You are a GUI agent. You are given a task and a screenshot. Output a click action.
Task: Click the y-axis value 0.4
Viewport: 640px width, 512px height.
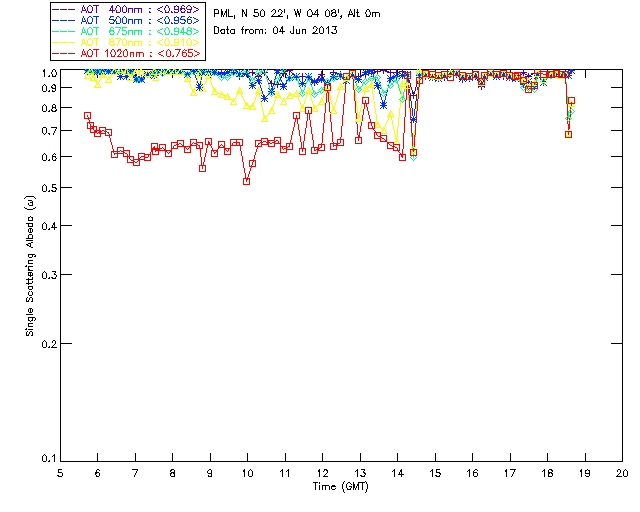pyautogui.click(x=49, y=226)
